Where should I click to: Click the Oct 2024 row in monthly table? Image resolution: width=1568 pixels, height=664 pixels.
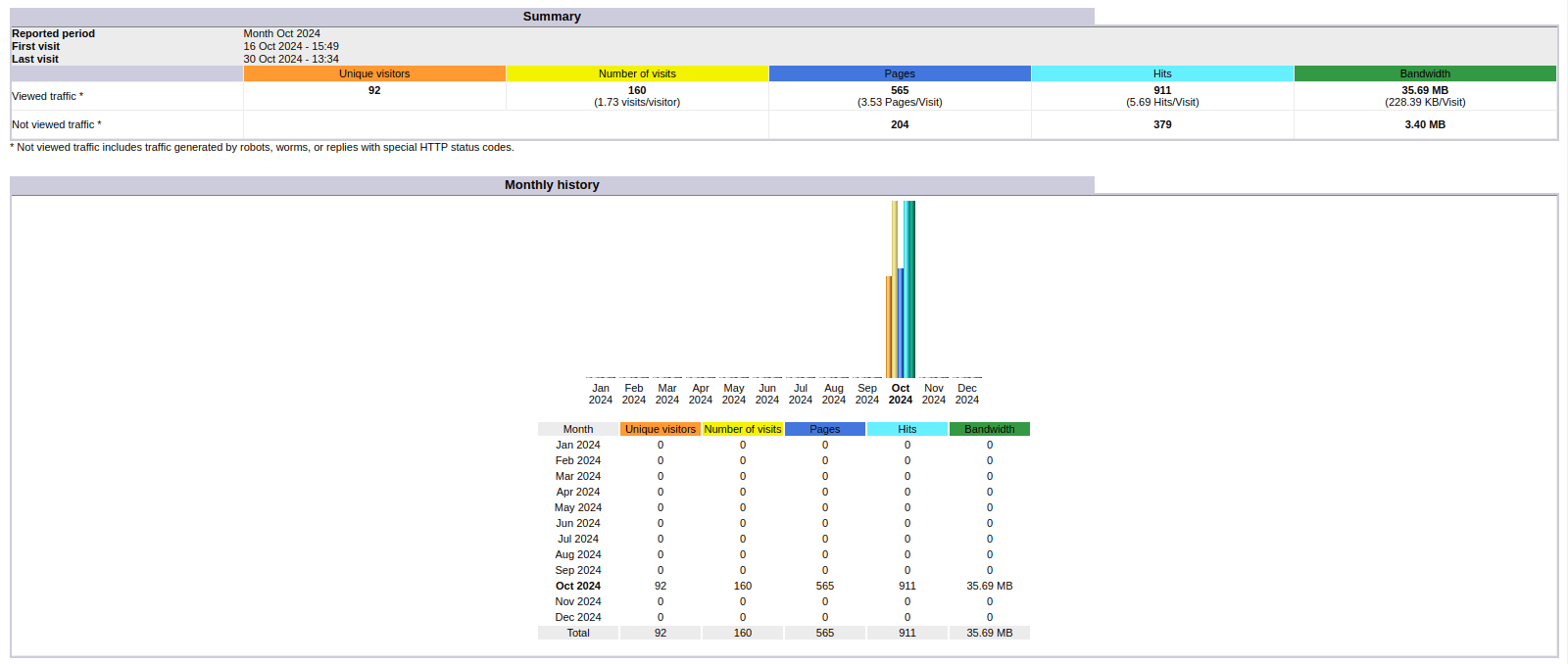click(x=578, y=586)
